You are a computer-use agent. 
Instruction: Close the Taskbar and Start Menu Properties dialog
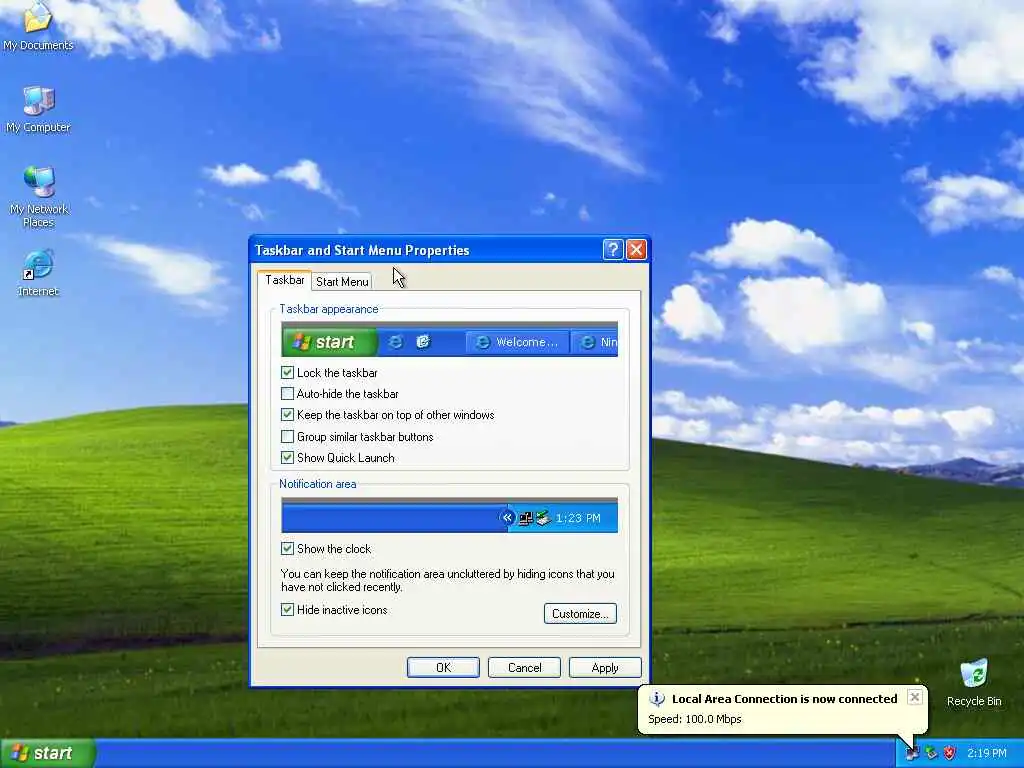tap(636, 249)
